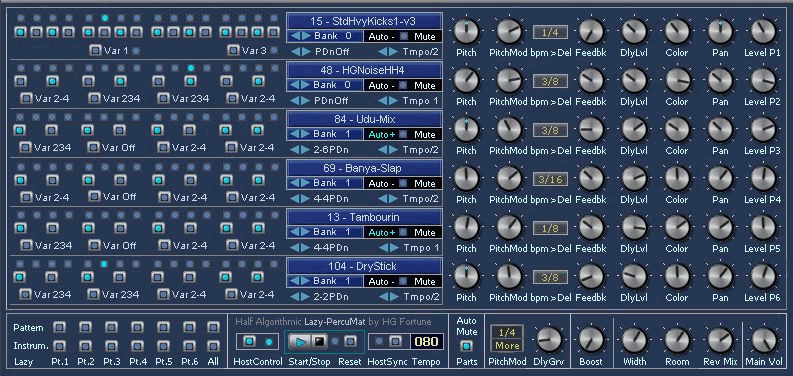The width and height of the screenshot is (793, 376).
Task: Toggle Var 1 in the StdHvyKicks1 row
Action: coord(95,50)
